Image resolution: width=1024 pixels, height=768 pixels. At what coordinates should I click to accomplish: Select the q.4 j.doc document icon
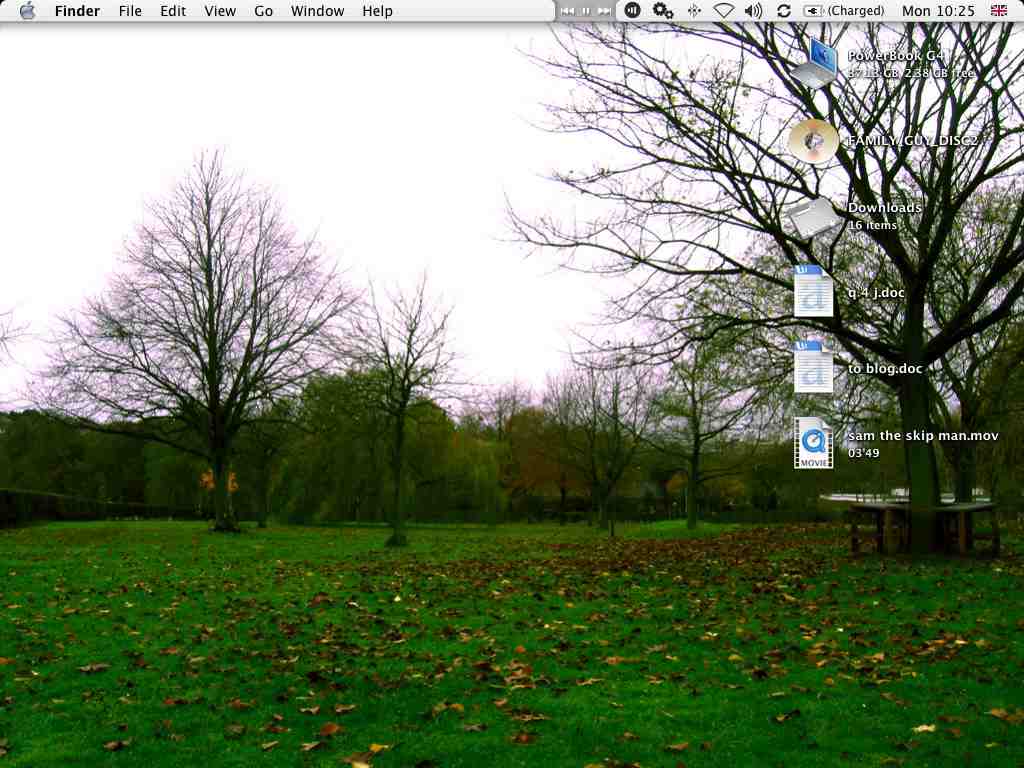tap(814, 292)
